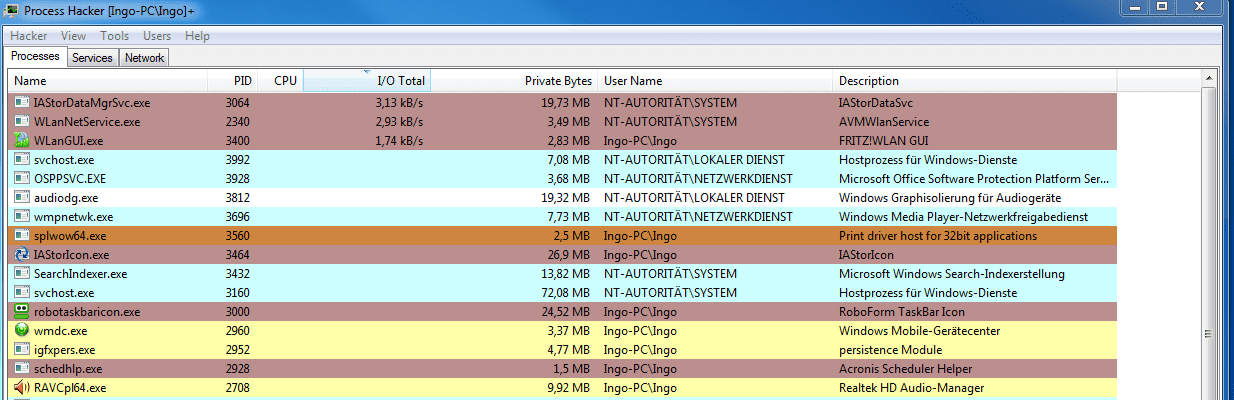Sort by the I/O Total column header
1234x400 pixels.
tap(367, 81)
